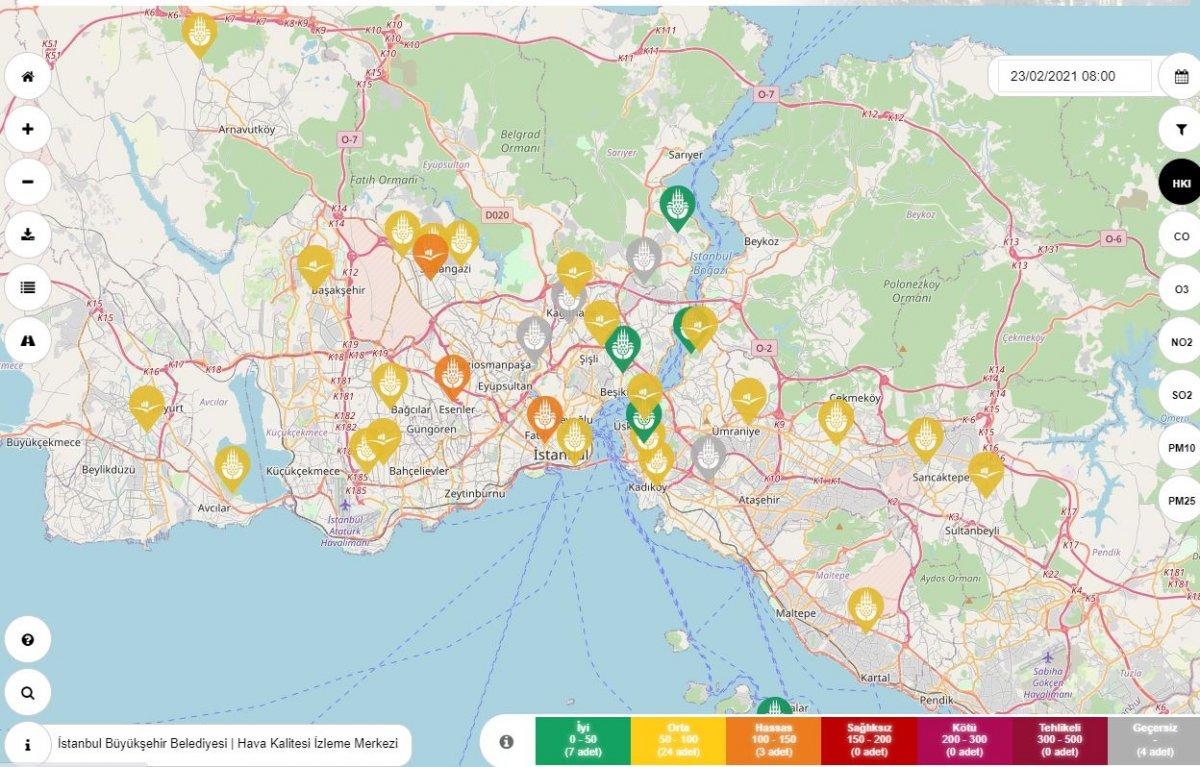Zoom out using the minus icon

pyautogui.click(x=28, y=181)
